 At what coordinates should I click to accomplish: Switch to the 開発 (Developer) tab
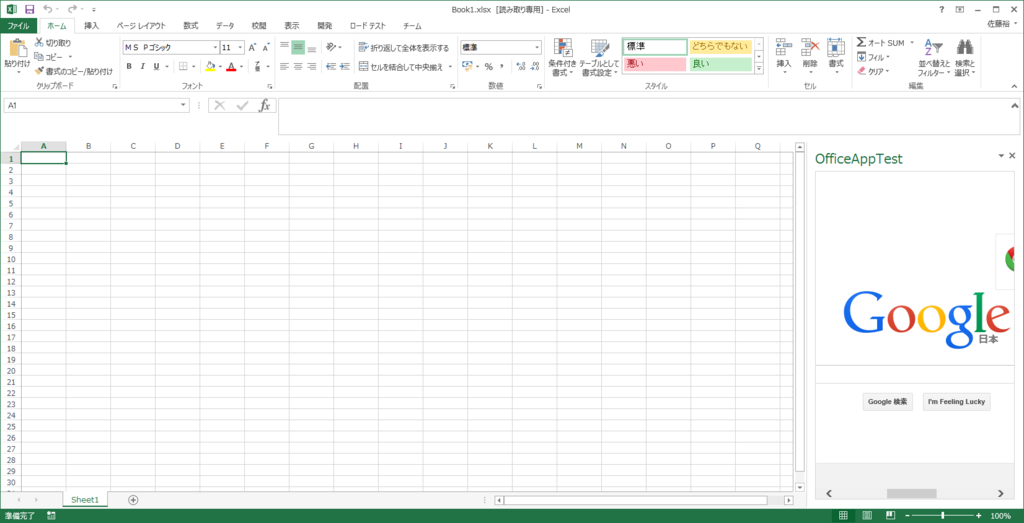[x=325, y=26]
